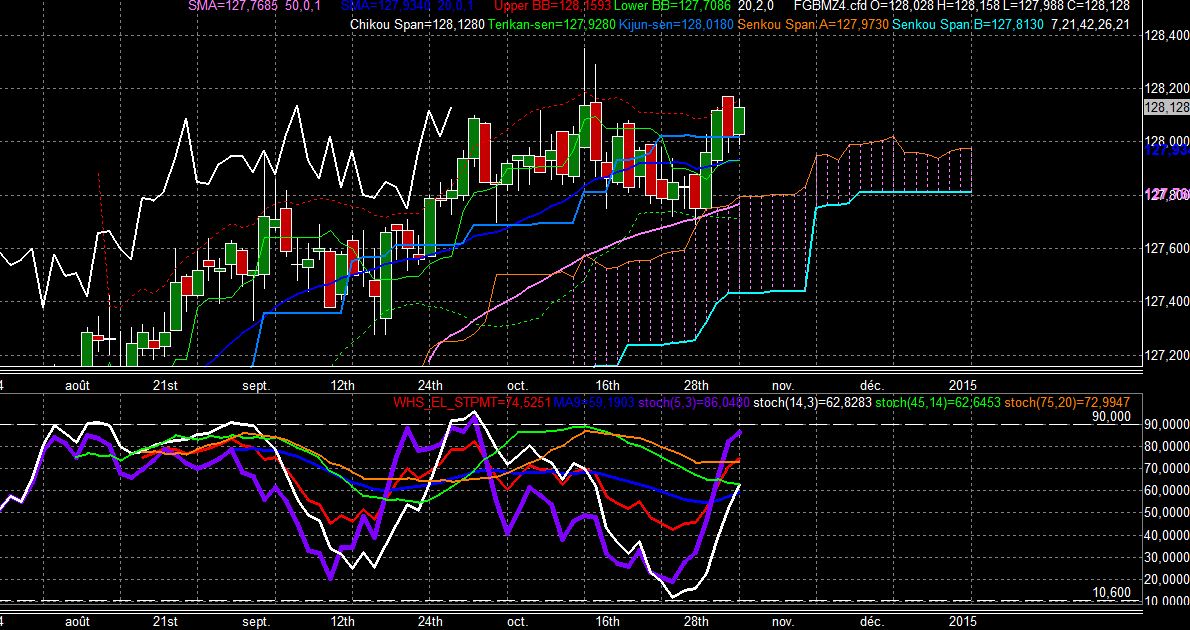Click '16th' on the price chart time axis
Screen dimensions: 1190x630
click(x=607, y=386)
